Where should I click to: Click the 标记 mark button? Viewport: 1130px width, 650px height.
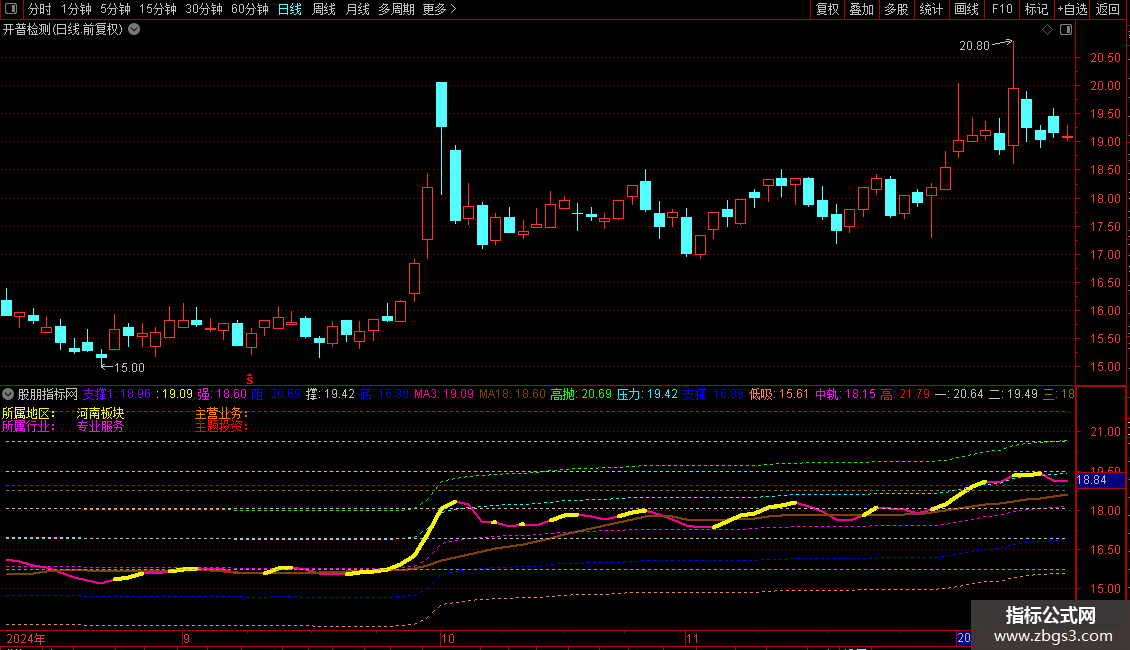(x=1036, y=9)
